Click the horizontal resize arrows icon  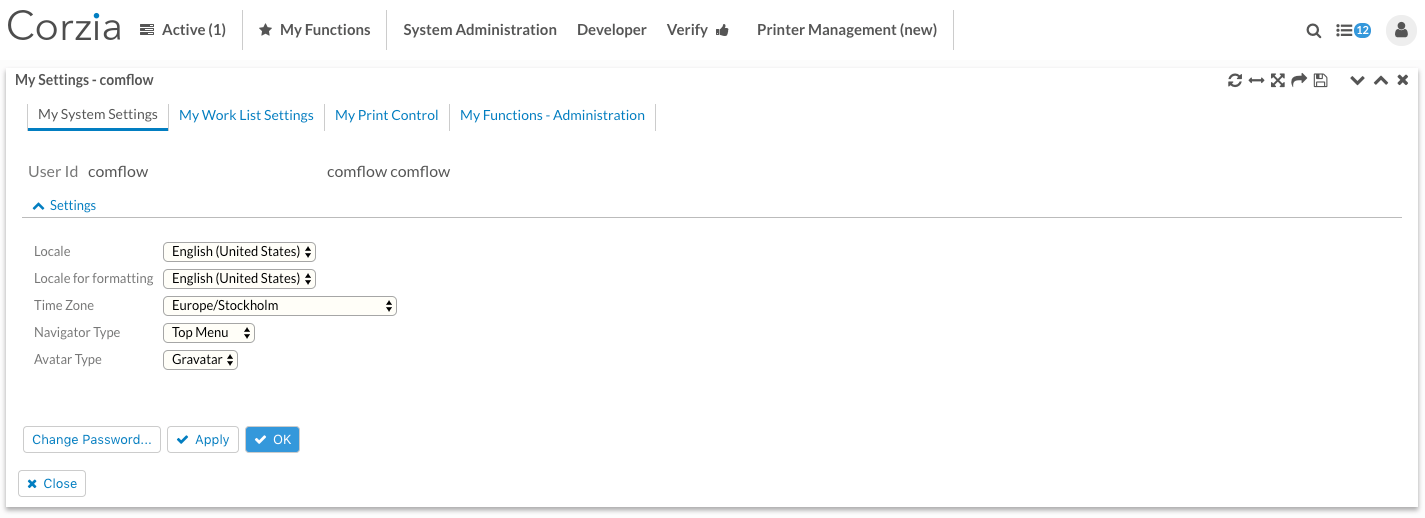pyautogui.click(x=1256, y=80)
